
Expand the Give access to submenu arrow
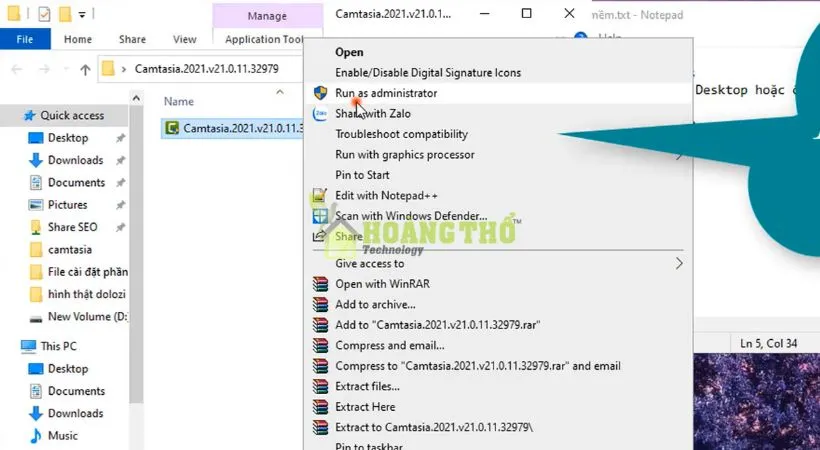679,263
